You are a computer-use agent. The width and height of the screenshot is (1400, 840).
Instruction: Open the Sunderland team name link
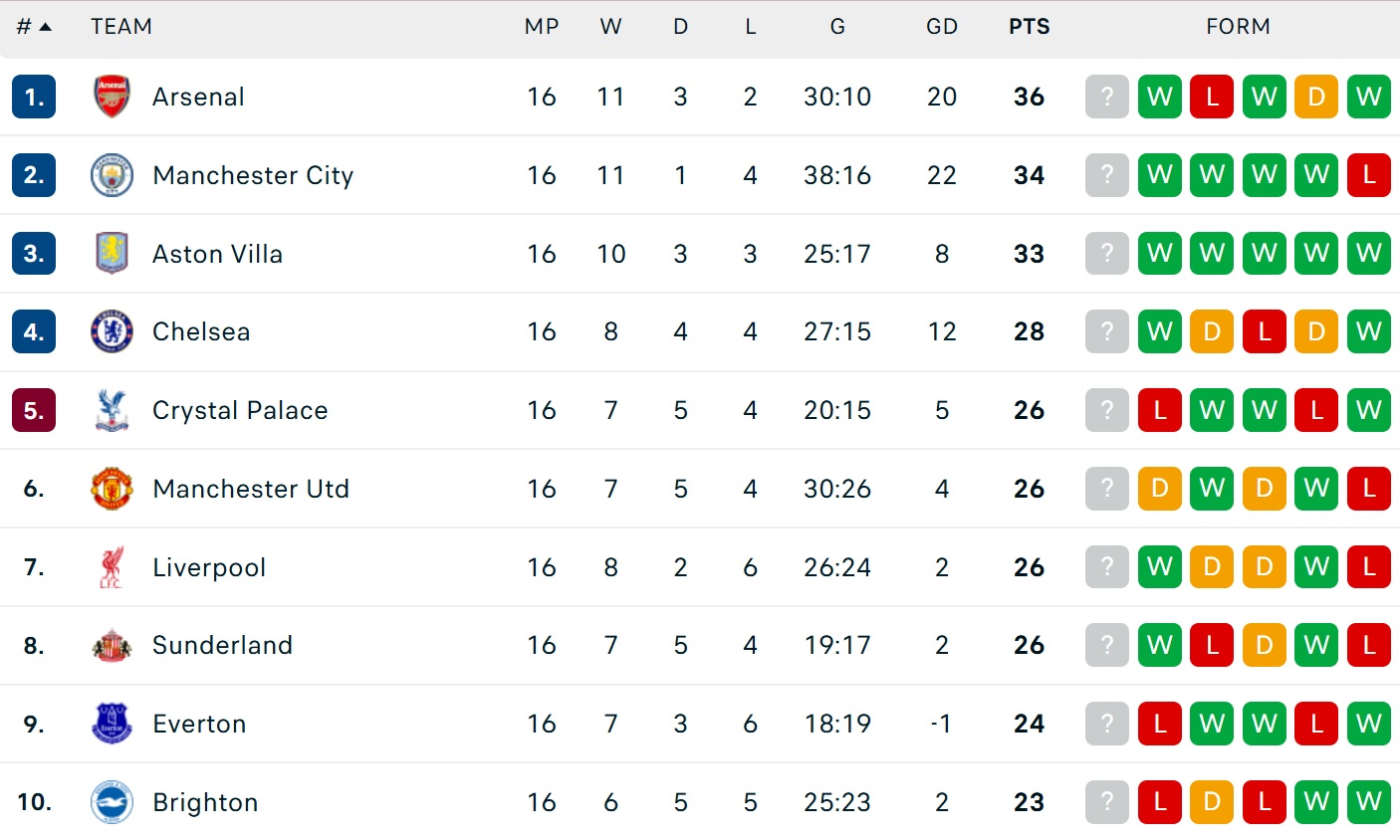[222, 646]
